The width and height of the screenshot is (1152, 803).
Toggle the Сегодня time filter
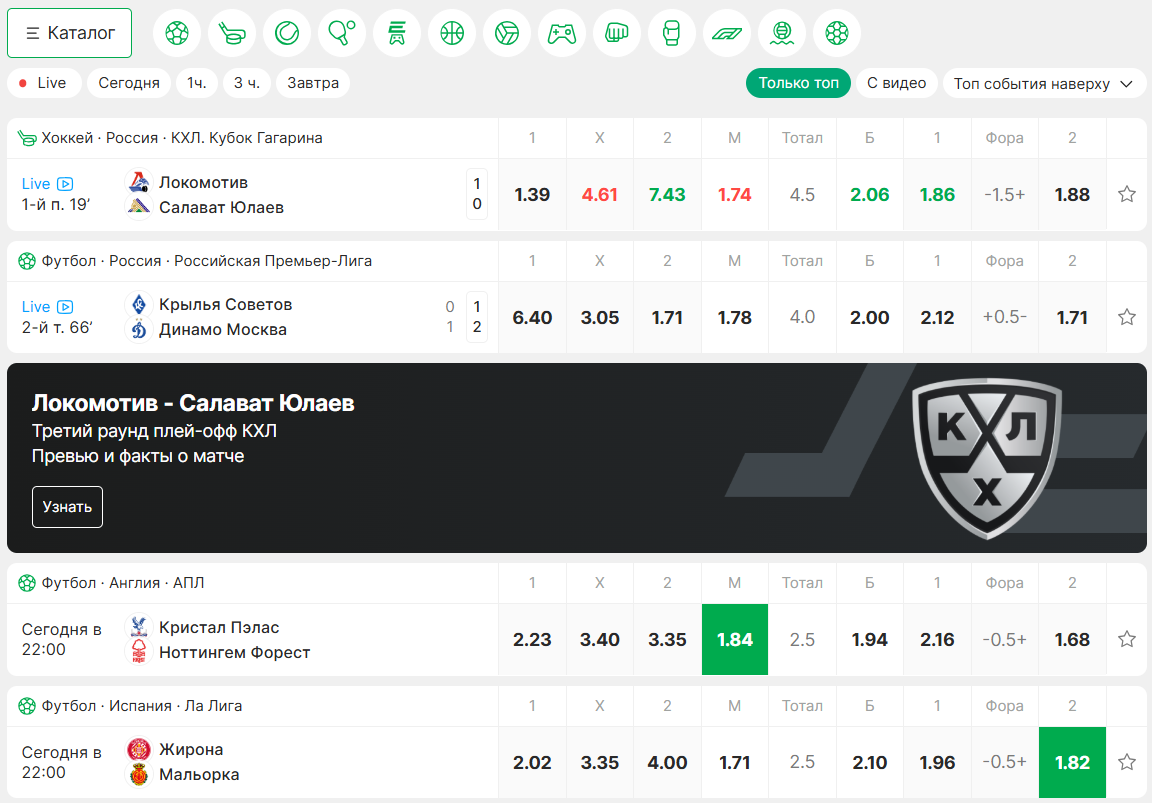tap(129, 83)
